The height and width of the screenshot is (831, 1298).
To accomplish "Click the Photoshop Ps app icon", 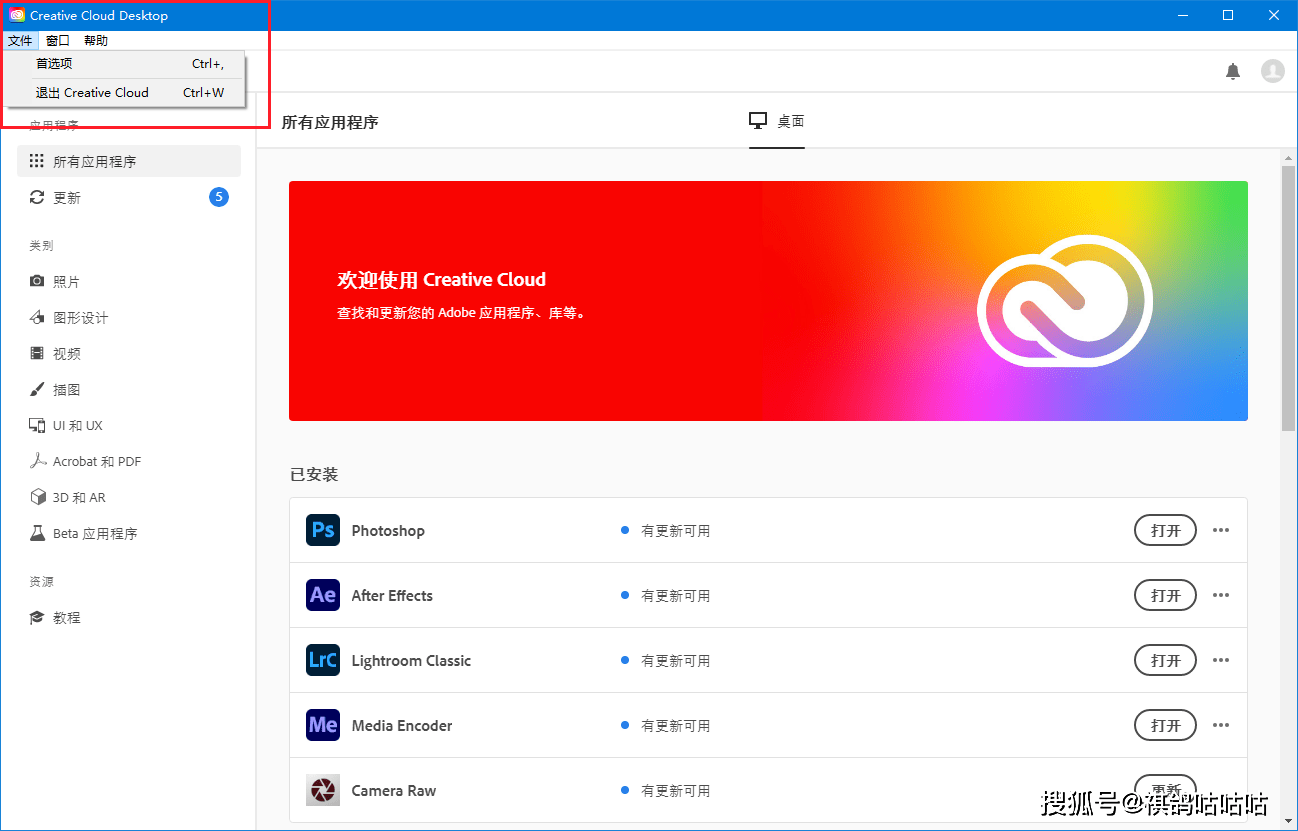I will coord(322,530).
